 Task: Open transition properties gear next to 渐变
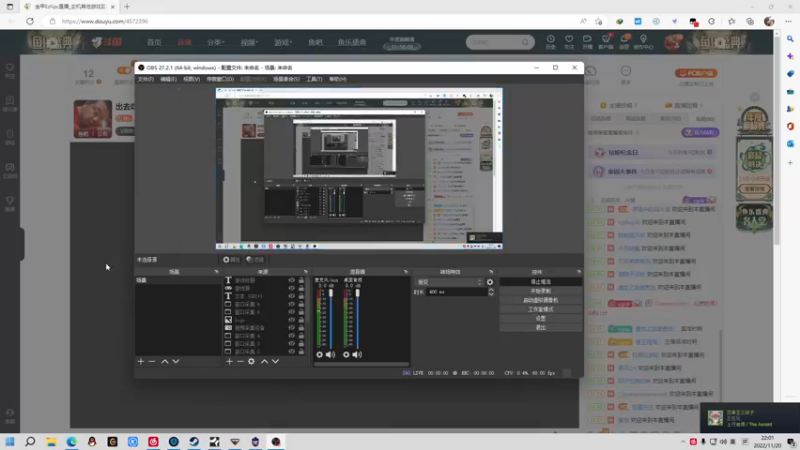pyautogui.click(x=490, y=282)
